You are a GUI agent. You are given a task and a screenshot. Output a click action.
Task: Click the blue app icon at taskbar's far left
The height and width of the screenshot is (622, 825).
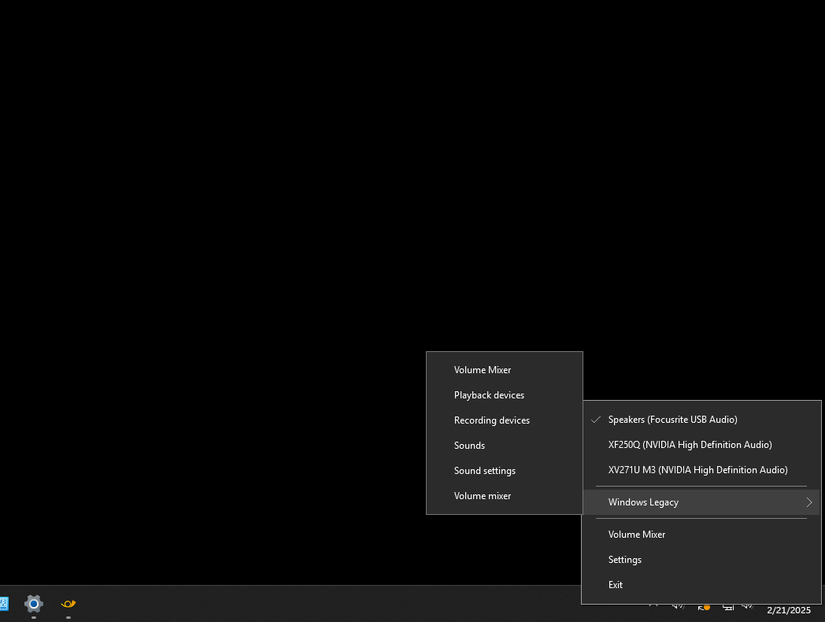[x=4, y=604]
